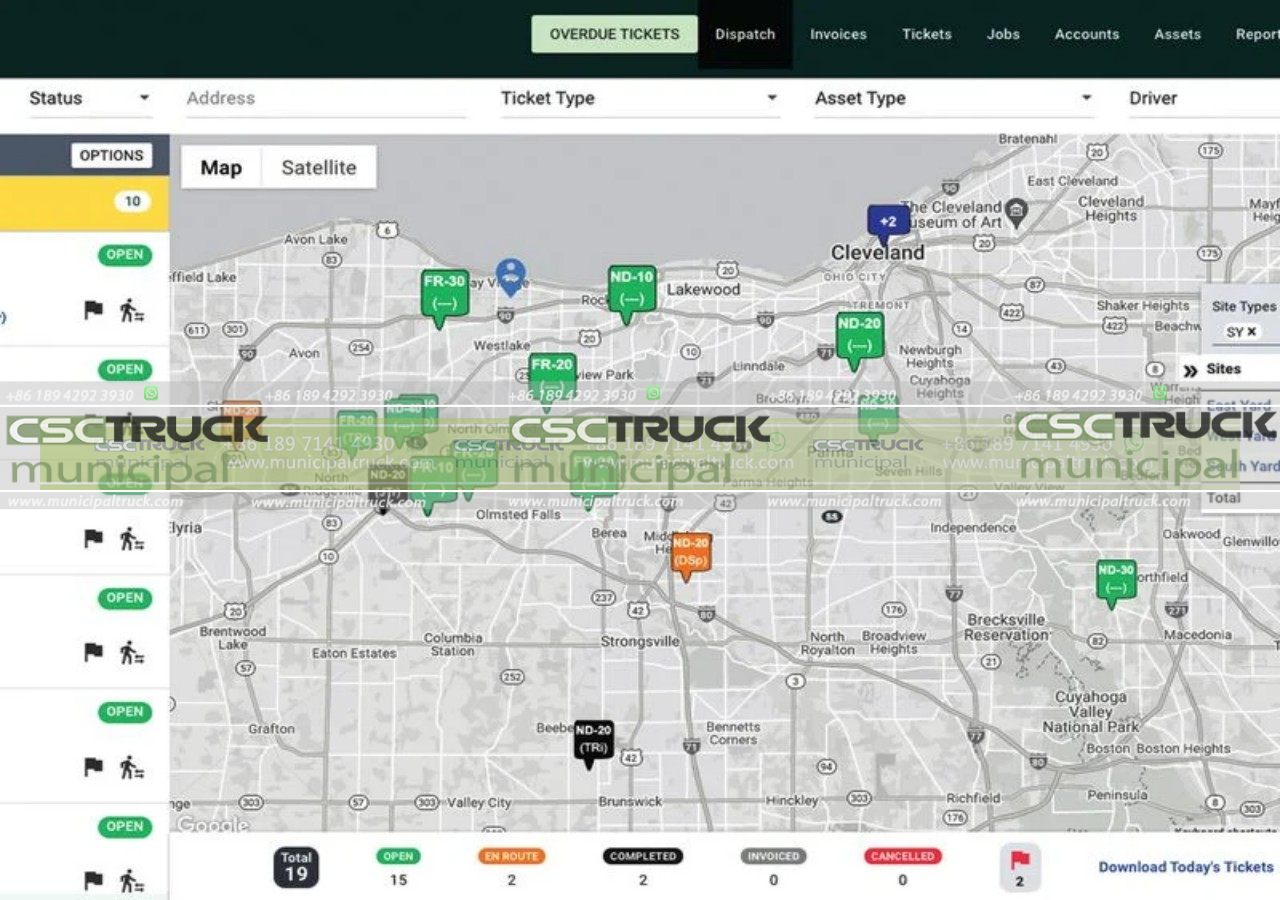1280x900 pixels.
Task: Toggle the CANCELLED status filter pill
Action: click(902, 856)
